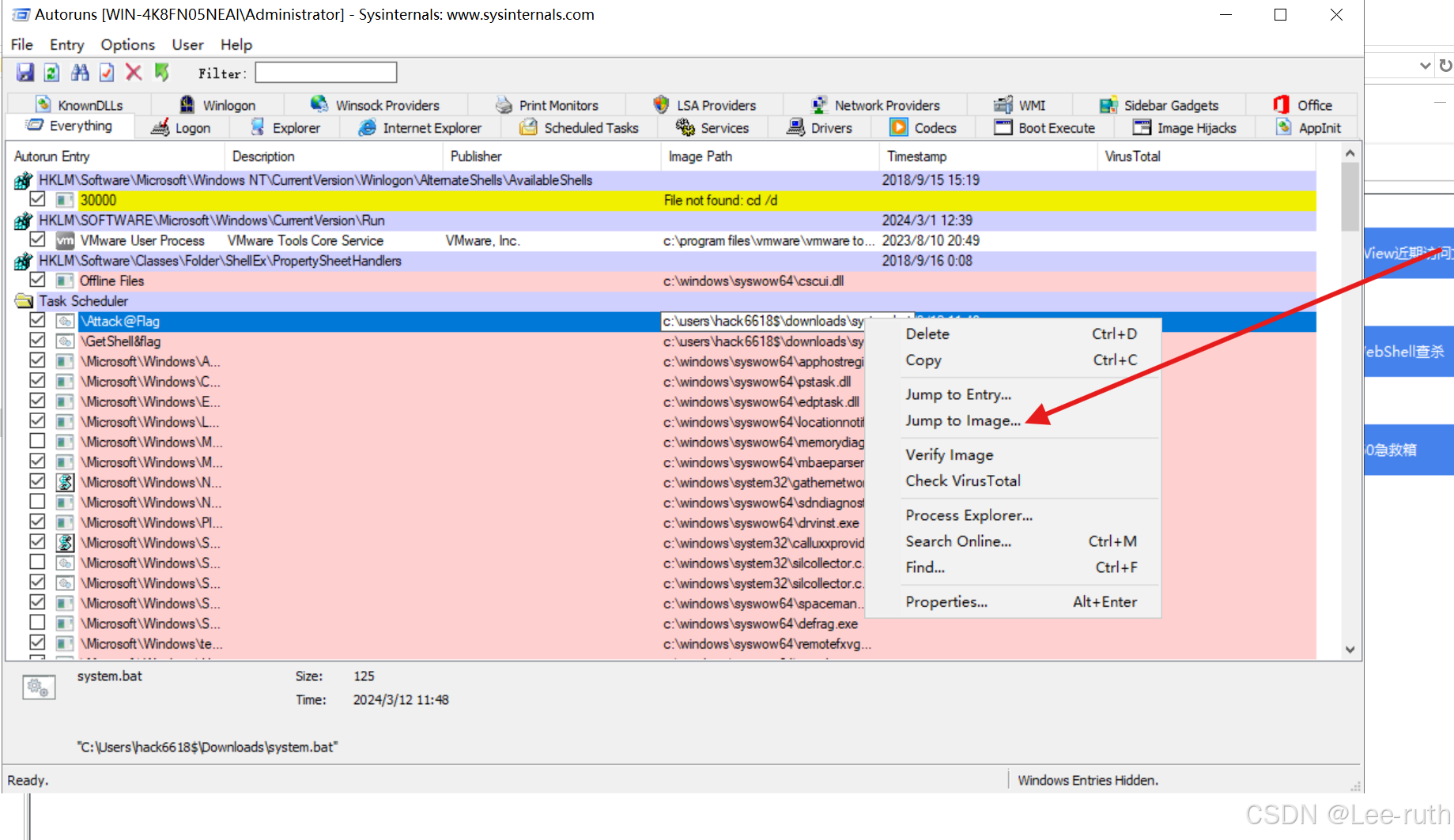Toggle checkbox for \Microsoft\Windows\Pl... entry
This screenshot has width=1454, height=840.
pos(37,522)
